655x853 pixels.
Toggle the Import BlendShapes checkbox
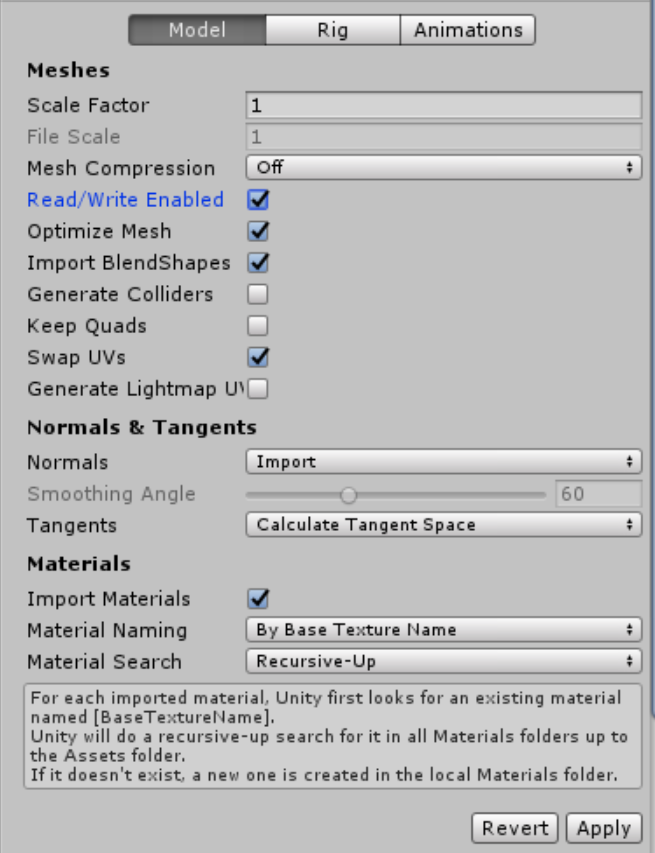point(258,263)
